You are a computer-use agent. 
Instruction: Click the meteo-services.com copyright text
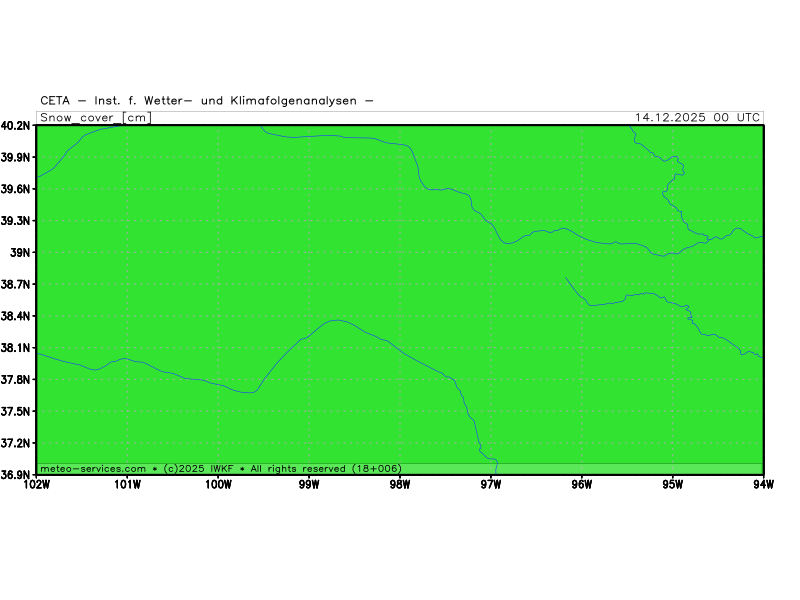coord(220,468)
